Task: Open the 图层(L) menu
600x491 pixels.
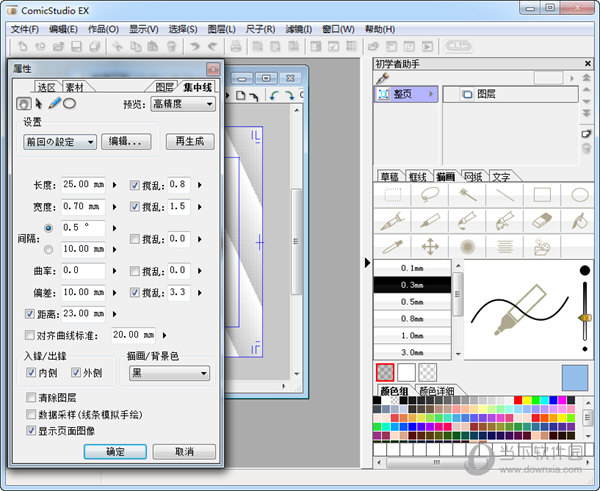Action: [222, 29]
